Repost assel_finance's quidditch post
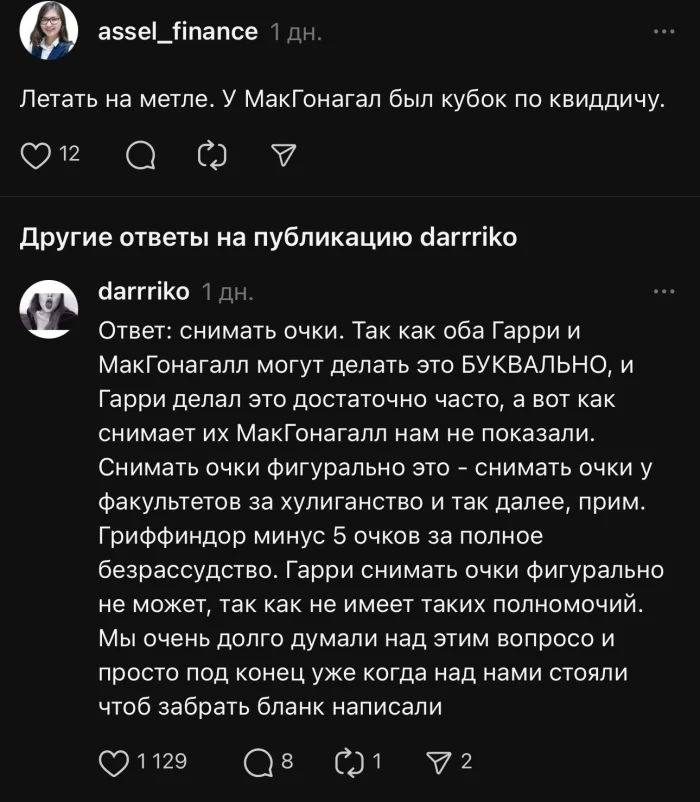 212,156
